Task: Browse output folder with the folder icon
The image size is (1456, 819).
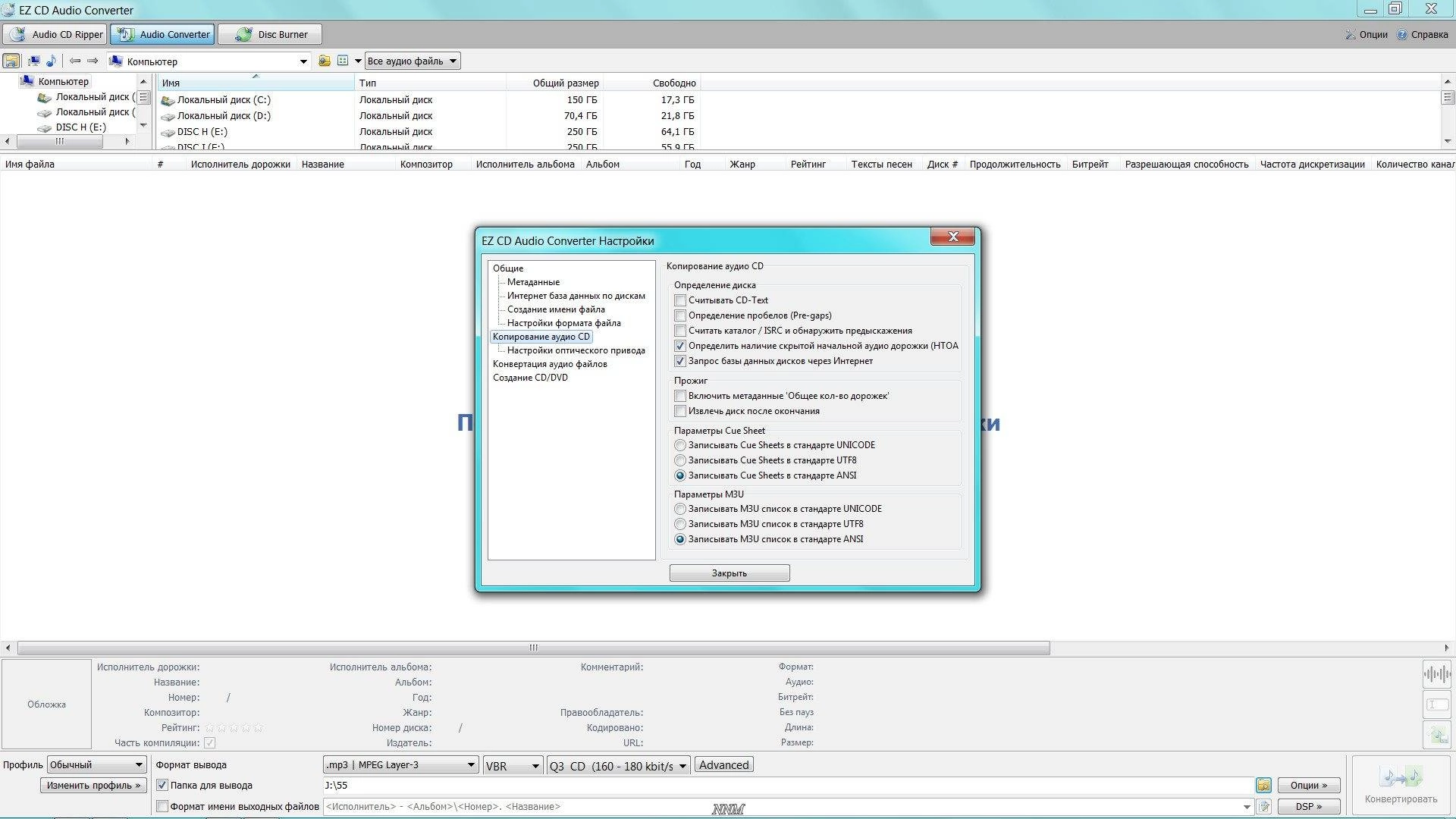Action: tap(1263, 785)
